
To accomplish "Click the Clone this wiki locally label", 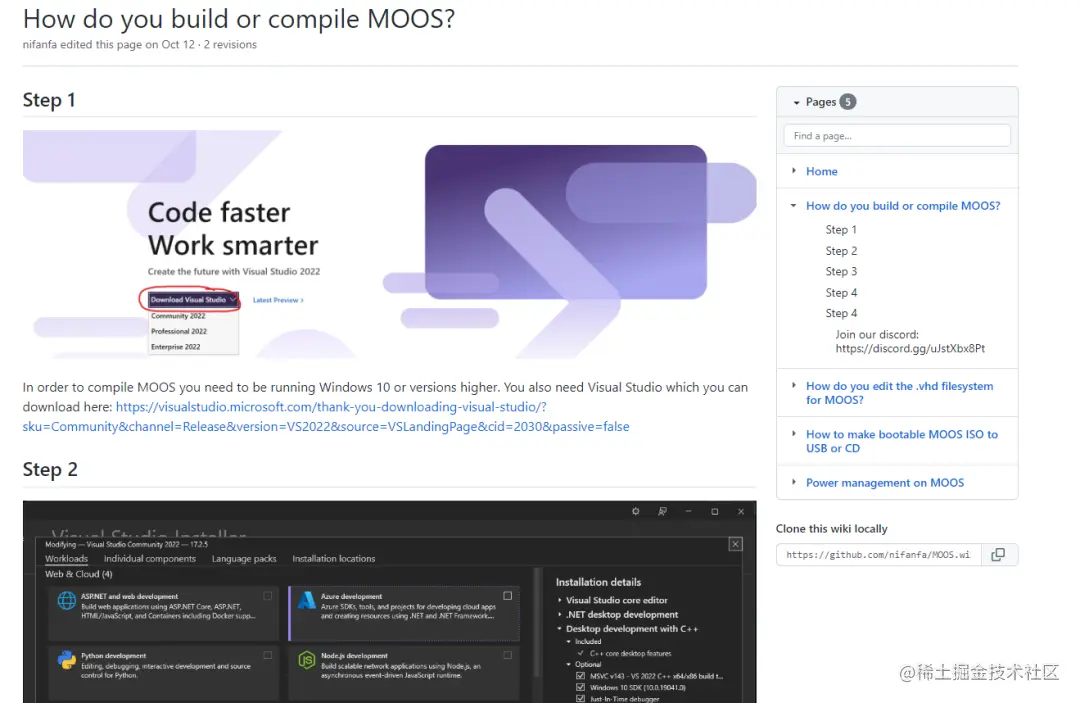I will 831,529.
